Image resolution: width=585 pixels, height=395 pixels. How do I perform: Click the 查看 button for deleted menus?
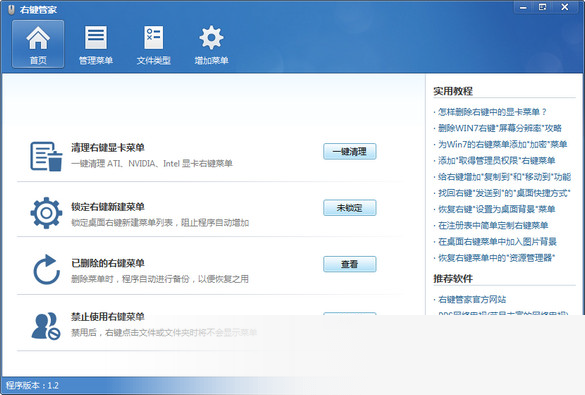[x=350, y=264]
